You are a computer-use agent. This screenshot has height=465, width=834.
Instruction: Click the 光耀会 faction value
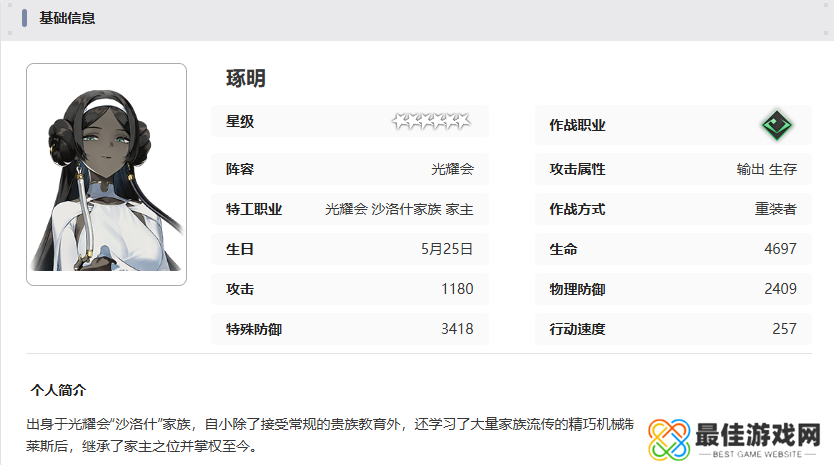452,169
